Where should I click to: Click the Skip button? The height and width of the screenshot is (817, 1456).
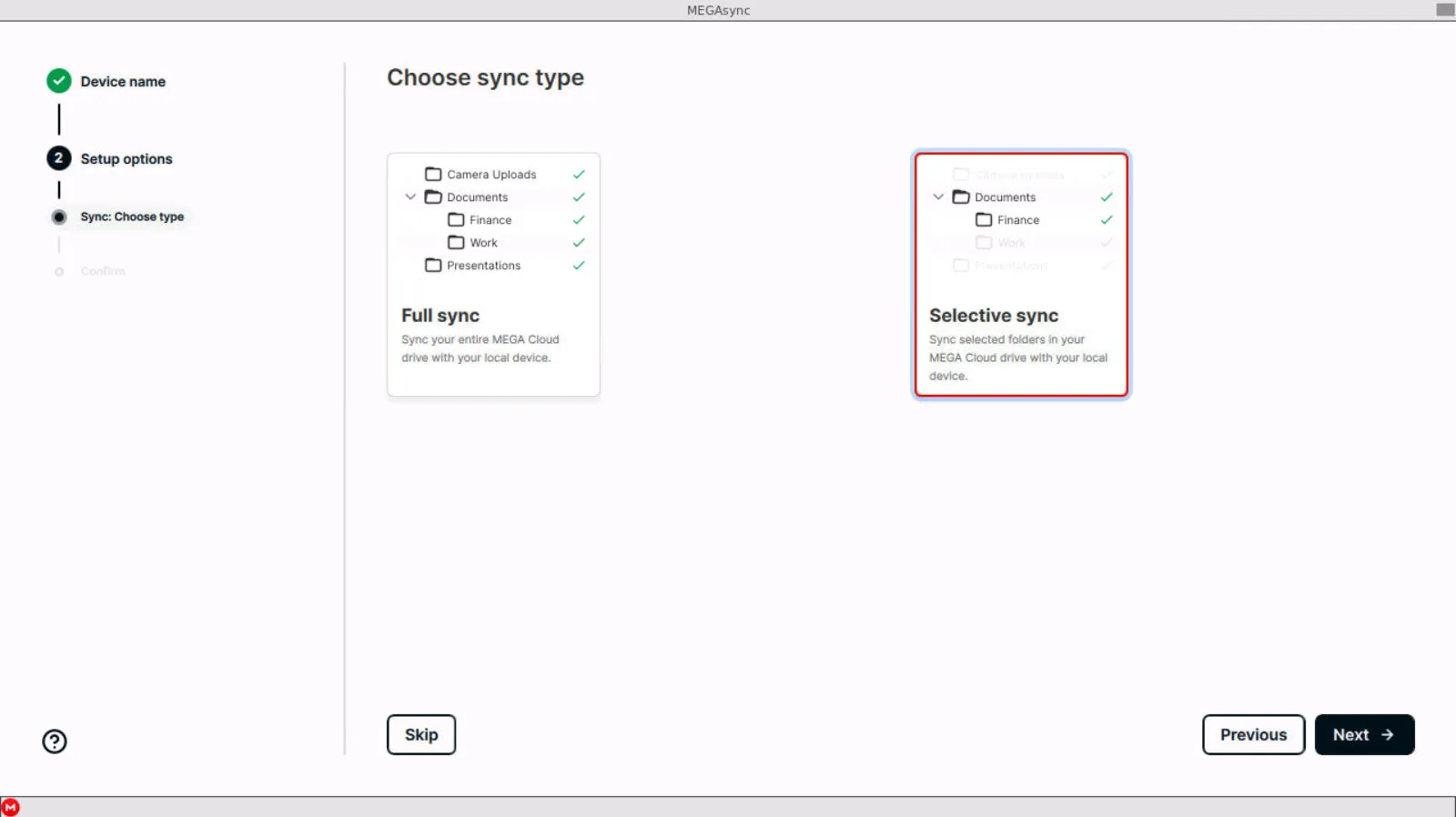point(421,734)
